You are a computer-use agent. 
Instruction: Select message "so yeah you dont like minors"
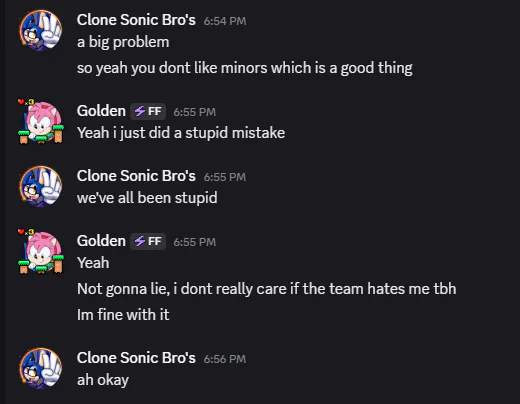tap(244, 68)
